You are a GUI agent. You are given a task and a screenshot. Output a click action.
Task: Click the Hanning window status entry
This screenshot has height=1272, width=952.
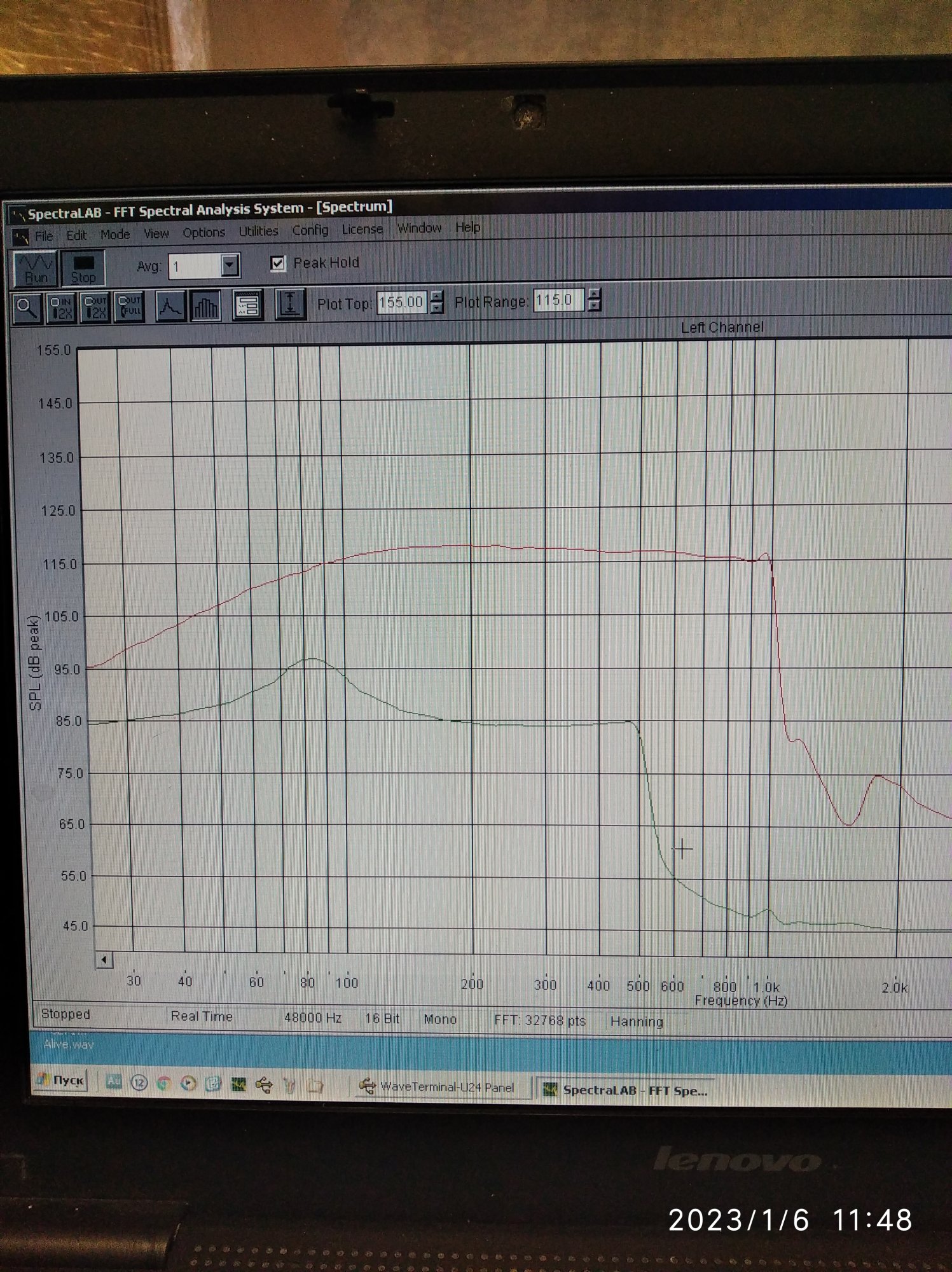637,1021
